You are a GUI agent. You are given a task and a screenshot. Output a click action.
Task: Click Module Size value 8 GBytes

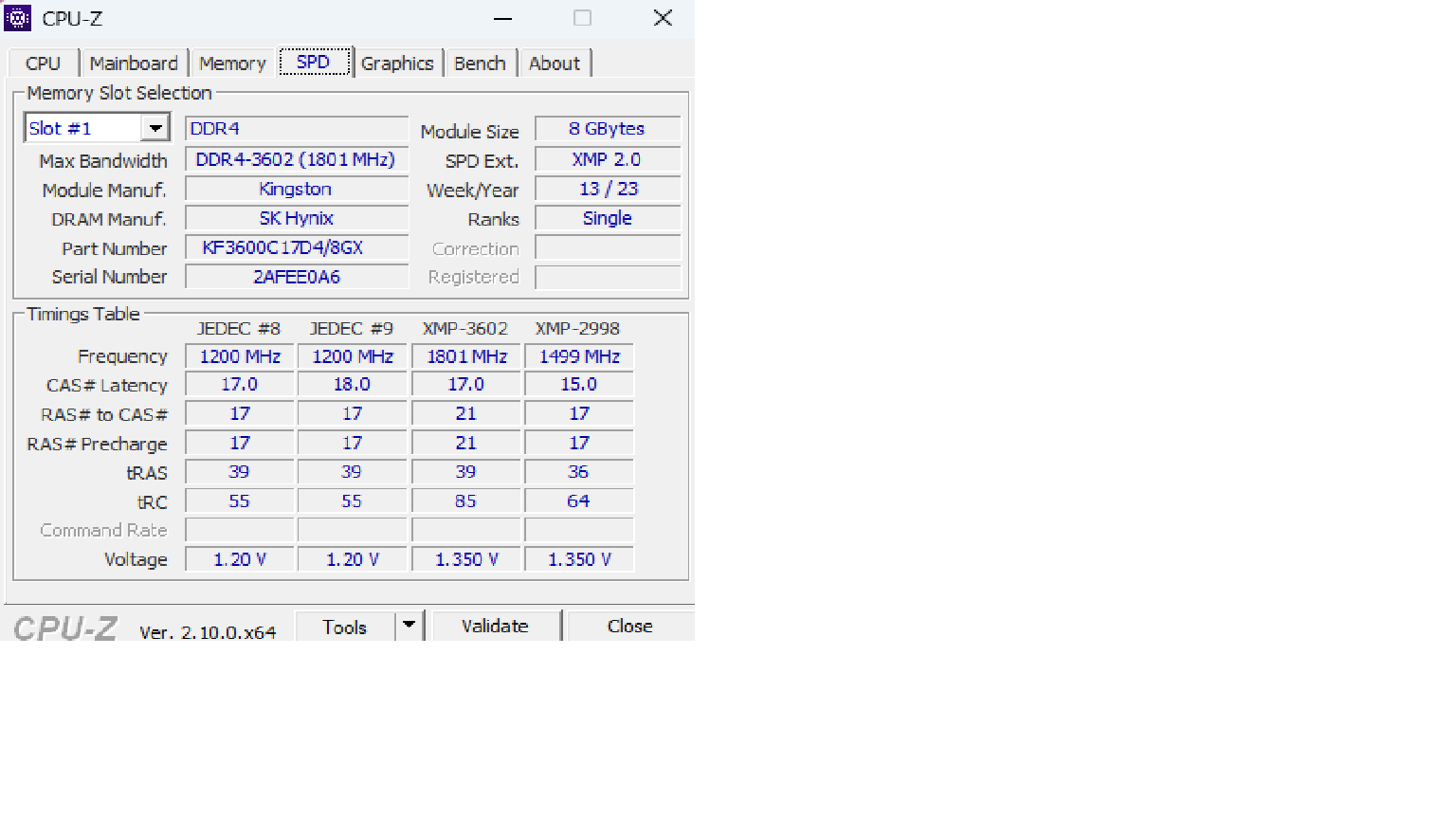(608, 129)
